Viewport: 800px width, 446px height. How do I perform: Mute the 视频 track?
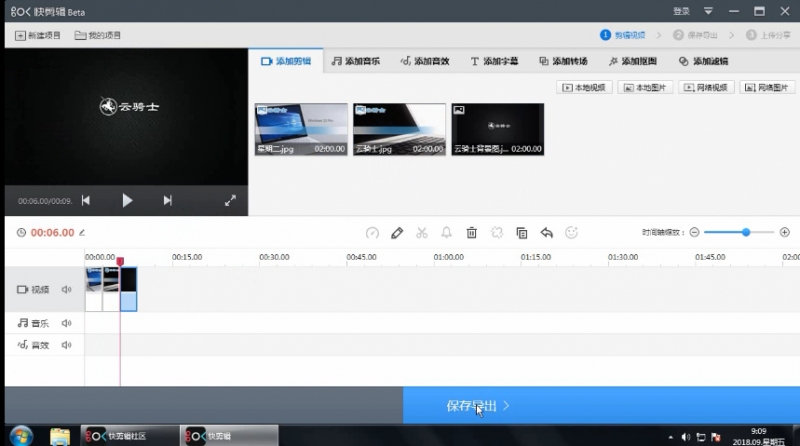66,289
